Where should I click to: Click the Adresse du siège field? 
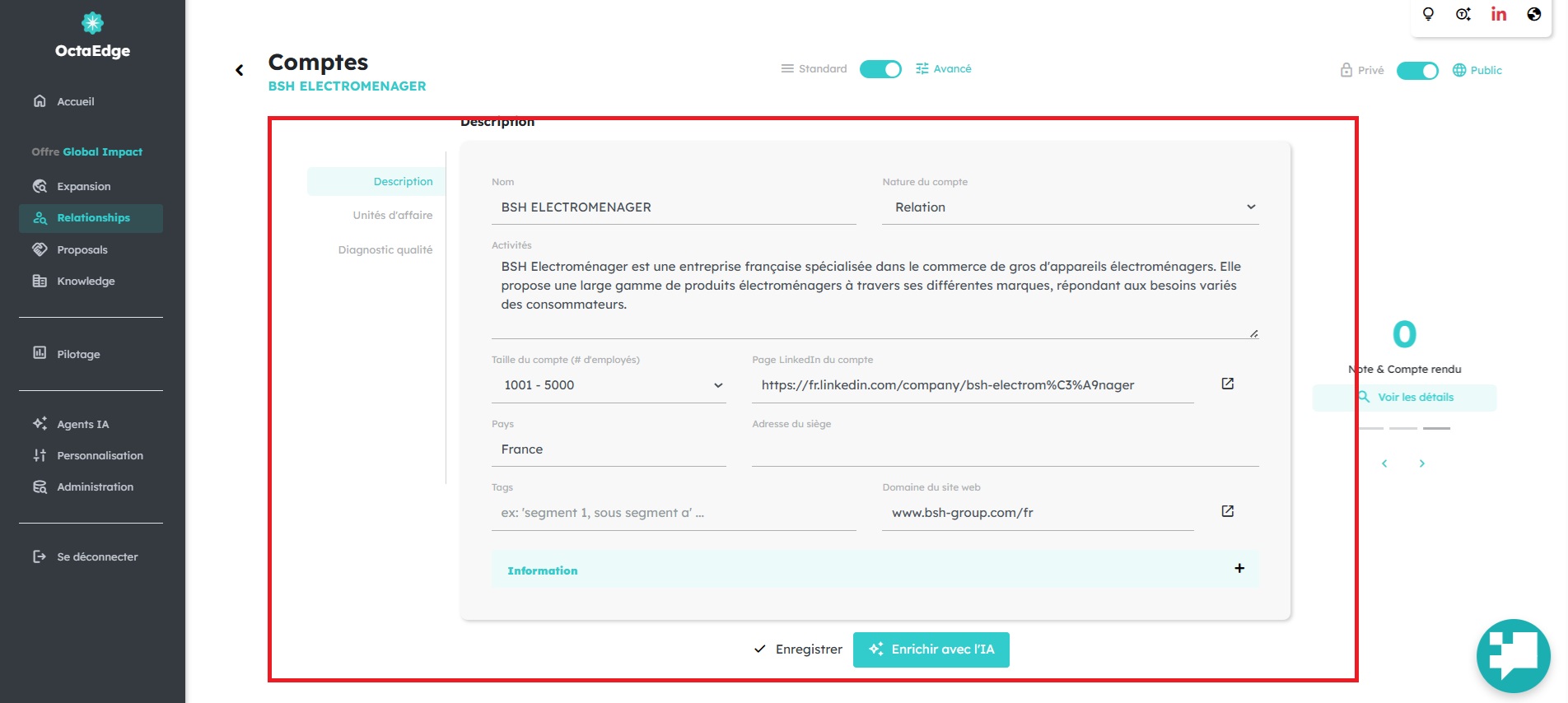(1006, 449)
